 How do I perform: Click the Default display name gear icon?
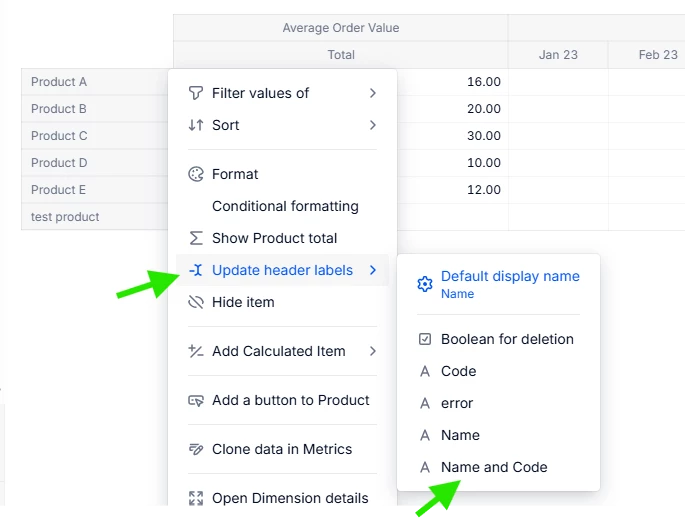[x=425, y=284]
